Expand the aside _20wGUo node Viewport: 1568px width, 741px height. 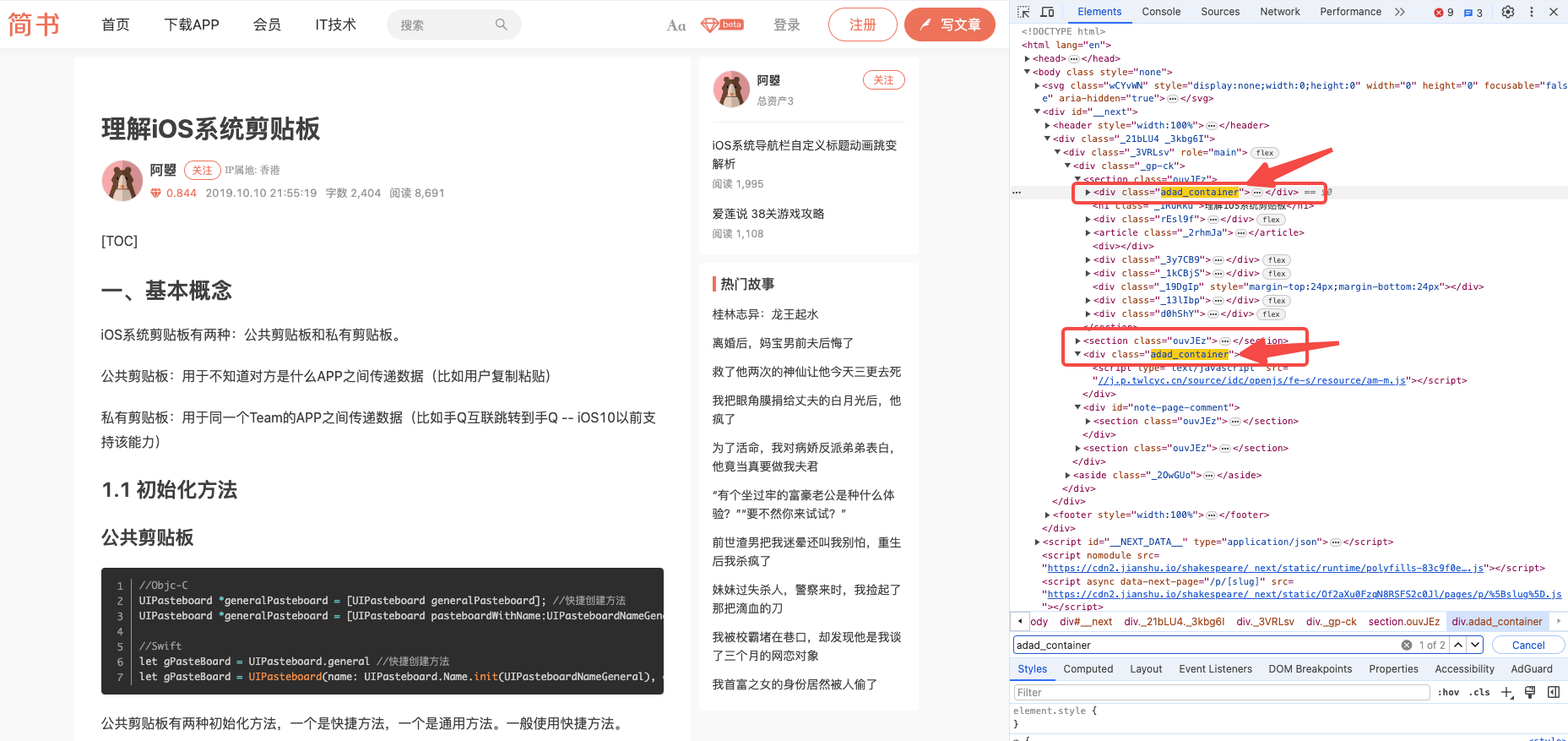click(x=1067, y=475)
